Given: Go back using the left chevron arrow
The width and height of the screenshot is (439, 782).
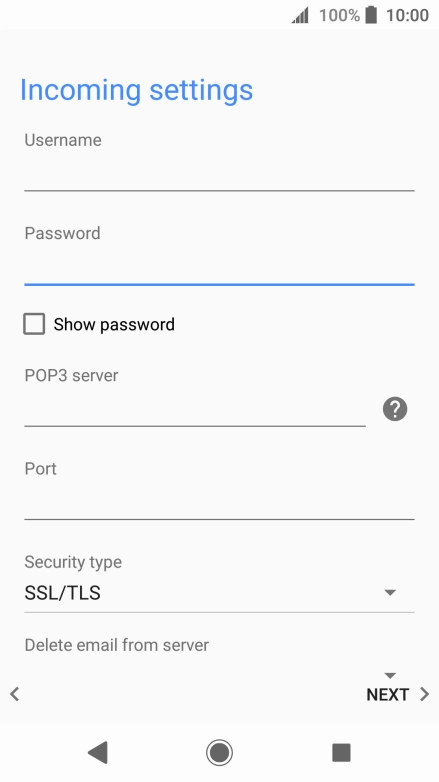Looking at the screenshot, I should coord(14,694).
